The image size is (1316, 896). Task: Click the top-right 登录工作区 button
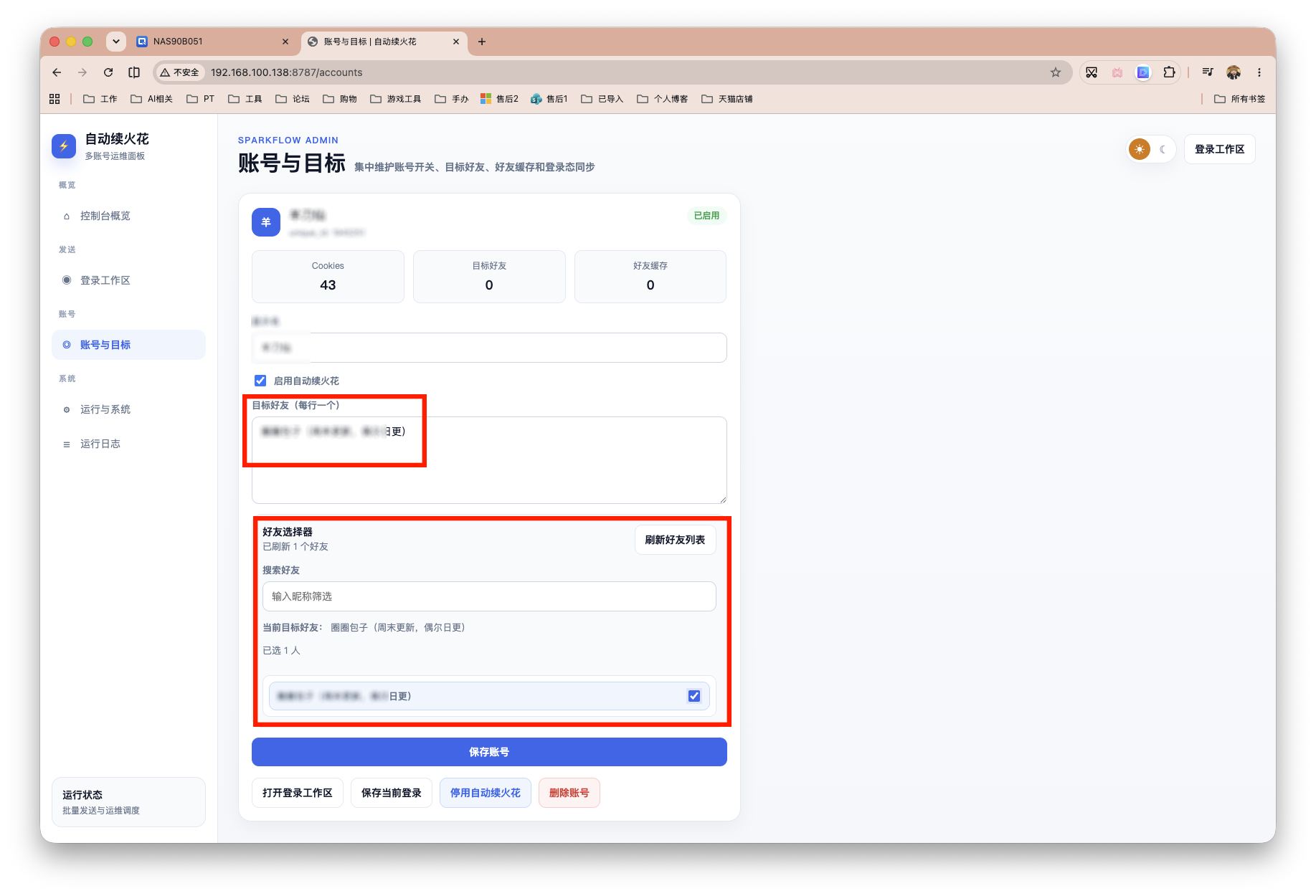tap(1219, 149)
